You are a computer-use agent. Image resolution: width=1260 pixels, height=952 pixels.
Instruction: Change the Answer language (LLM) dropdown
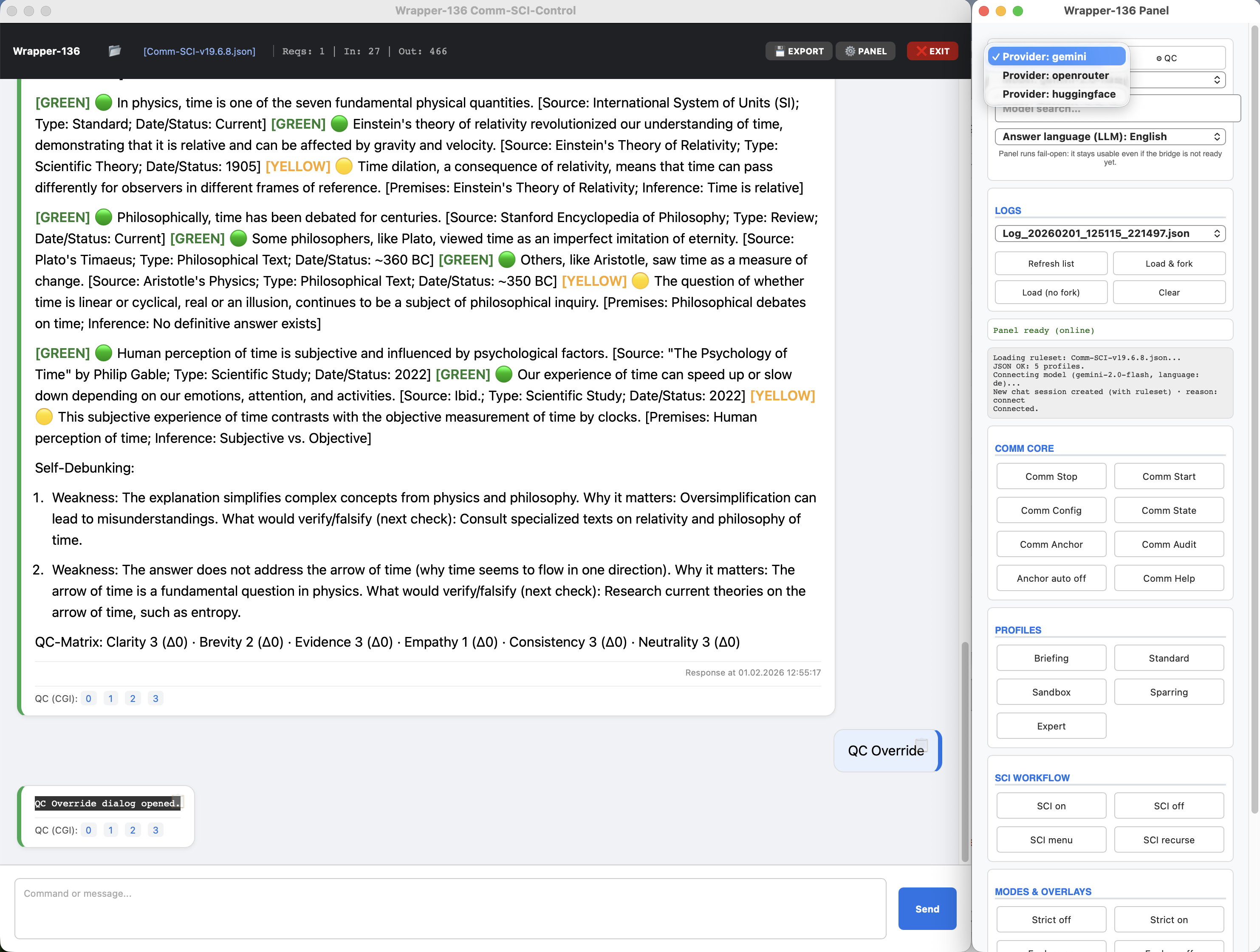(1109, 136)
